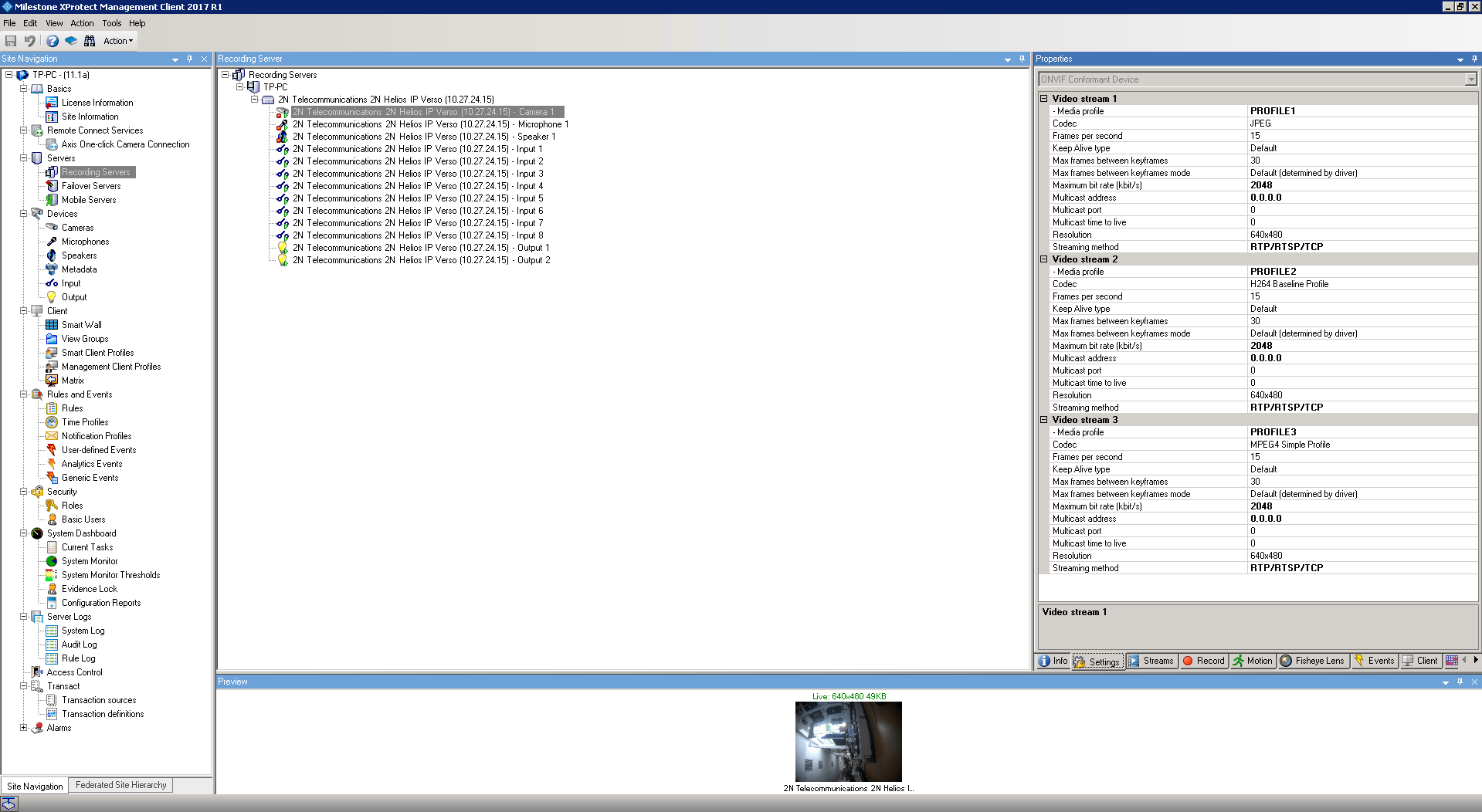Collapse the Video stream 3 section
The width and height of the screenshot is (1482, 812).
point(1043,420)
